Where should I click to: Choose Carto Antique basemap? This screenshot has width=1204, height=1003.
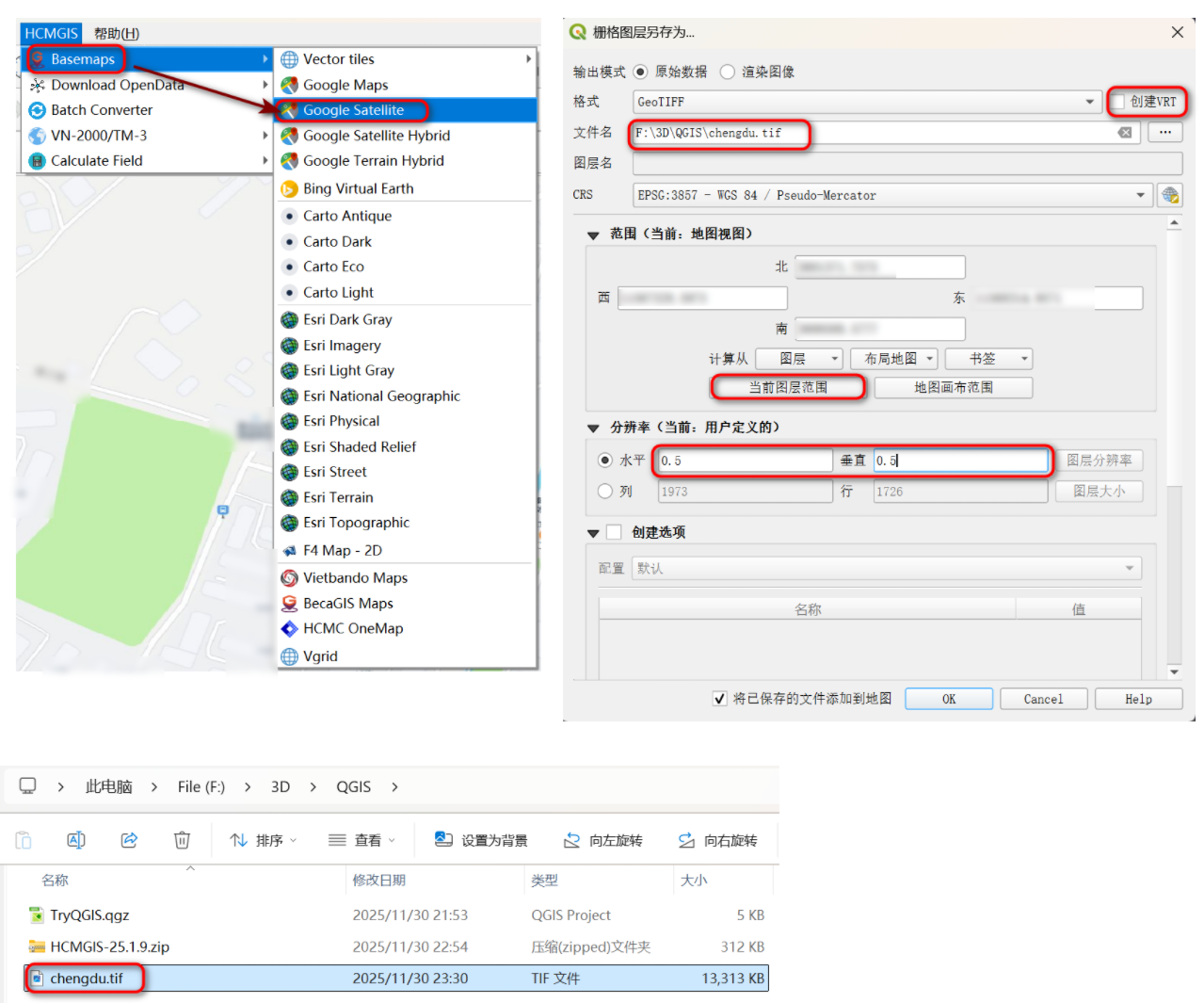(407, 216)
